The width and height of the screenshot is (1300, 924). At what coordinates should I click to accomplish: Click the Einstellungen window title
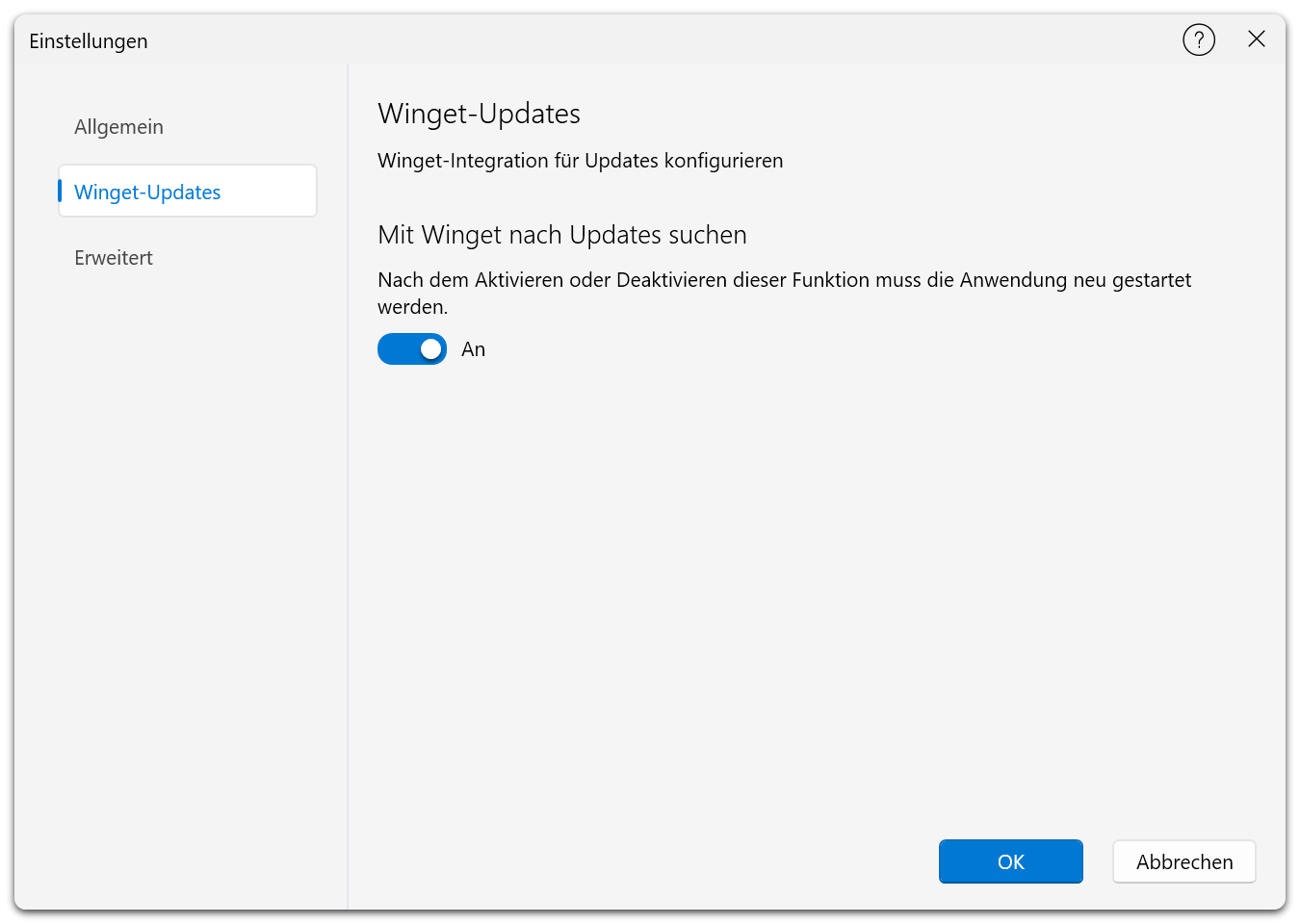[89, 41]
